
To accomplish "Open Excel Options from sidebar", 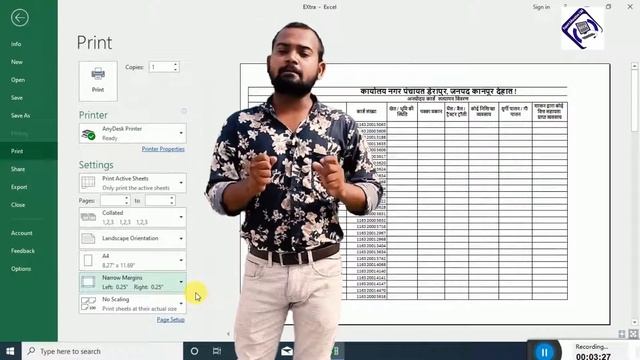I will (21, 269).
